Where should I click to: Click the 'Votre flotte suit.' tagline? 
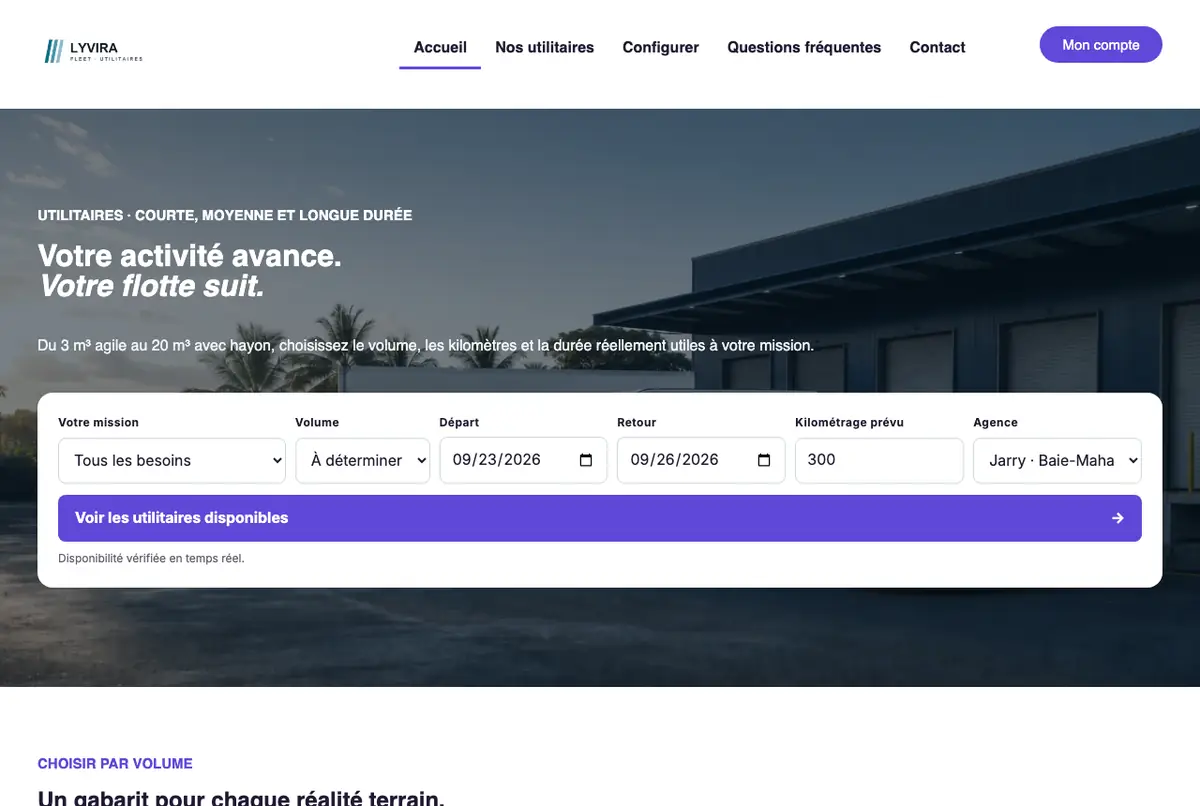coord(151,287)
